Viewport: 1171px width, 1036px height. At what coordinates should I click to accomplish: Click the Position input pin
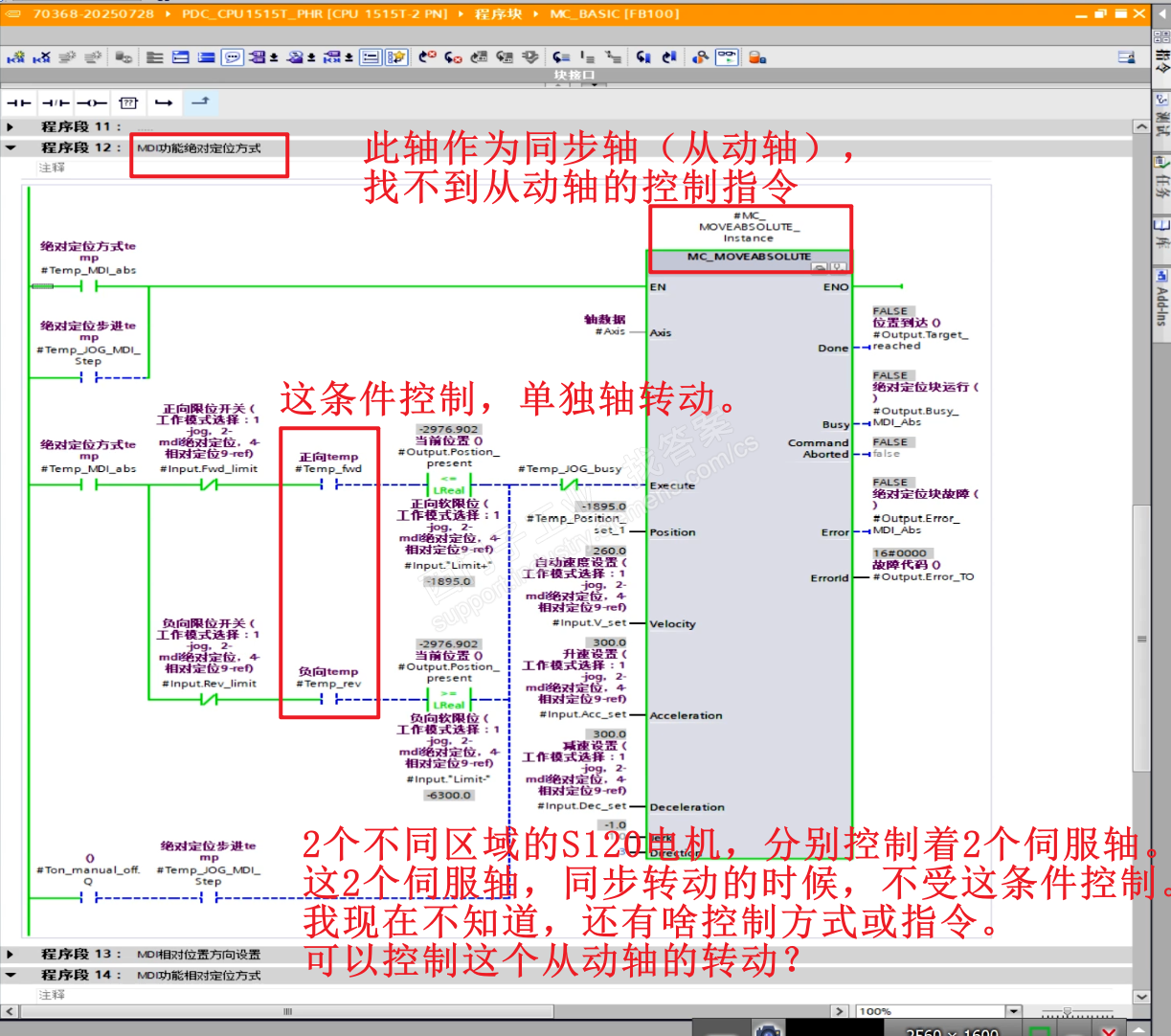click(672, 532)
